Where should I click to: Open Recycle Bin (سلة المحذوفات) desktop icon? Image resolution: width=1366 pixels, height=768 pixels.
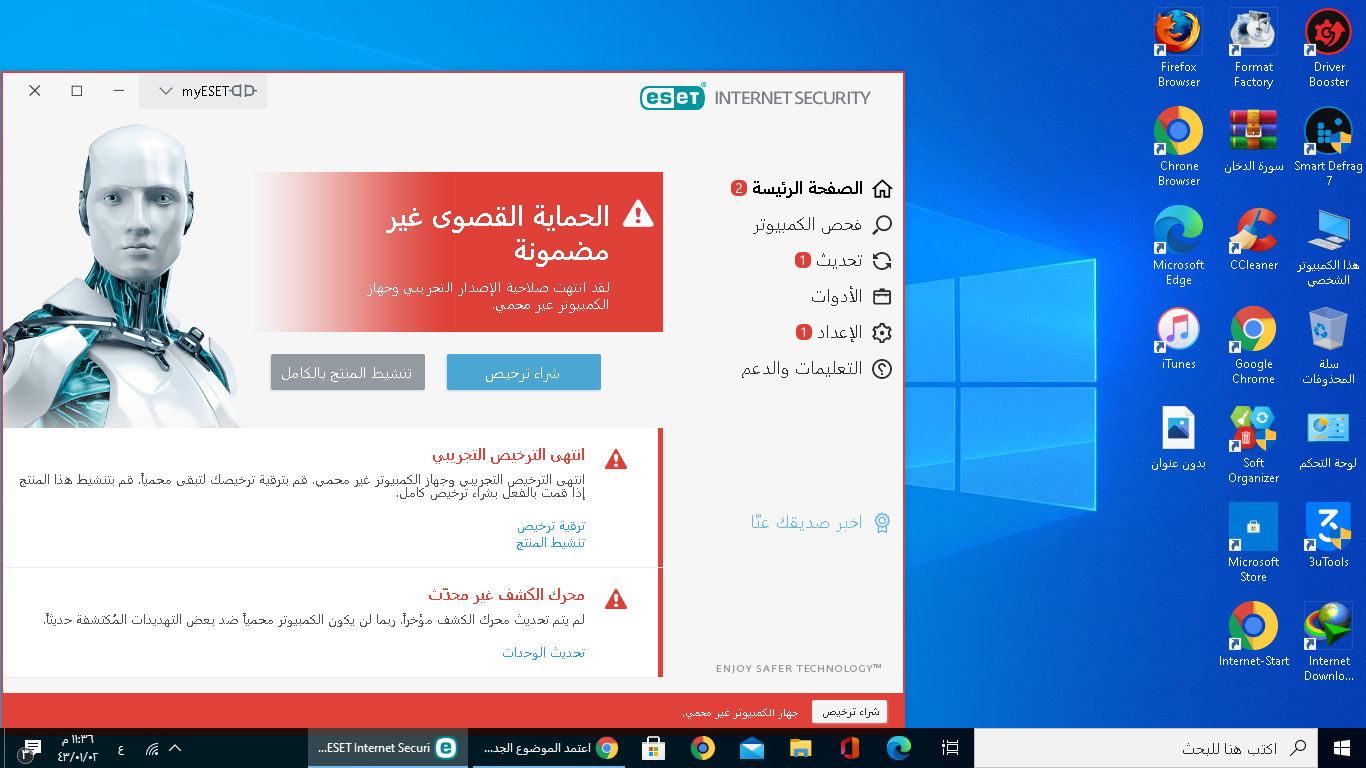[x=1328, y=345]
